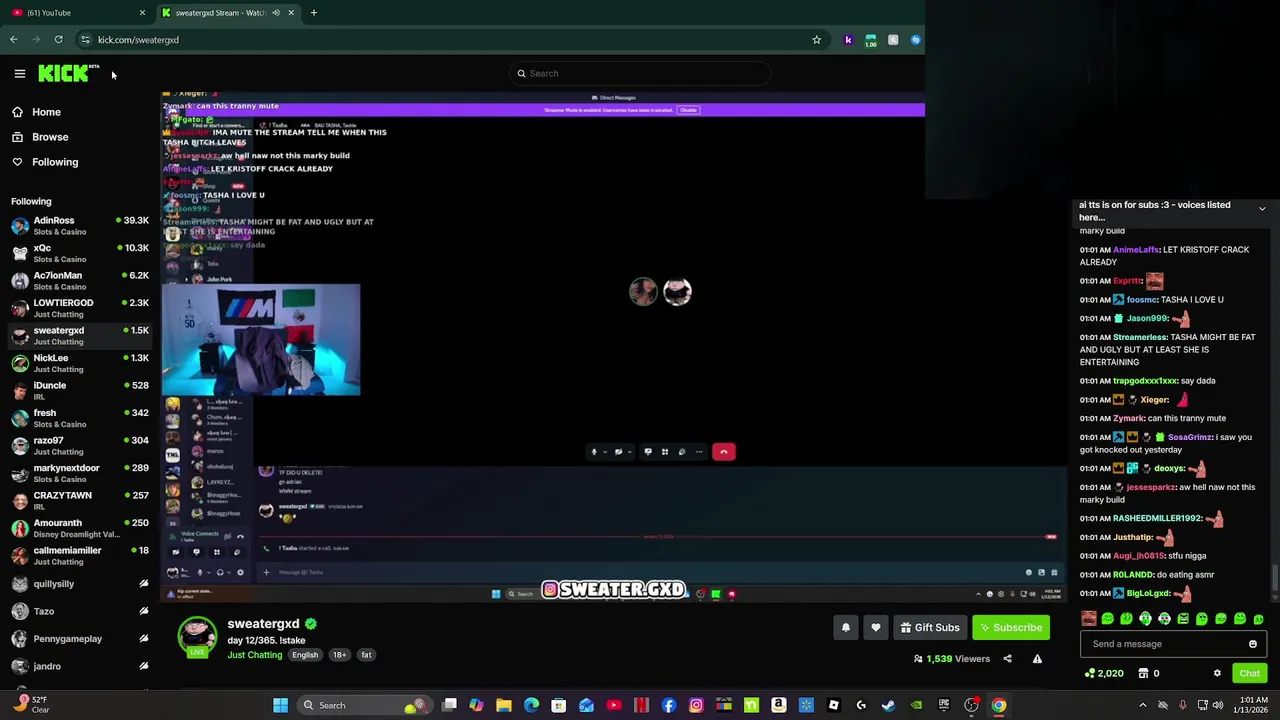Open the Kick sidebar hamburger menu
1280x720 pixels.
click(19, 73)
